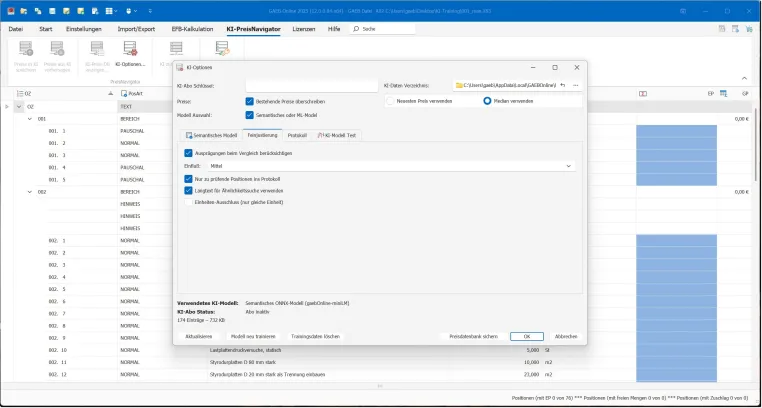Viewport: 762px width, 408px height.
Task: Enable Einheiten-Ausschluss checkbox
Action: (x=189, y=202)
